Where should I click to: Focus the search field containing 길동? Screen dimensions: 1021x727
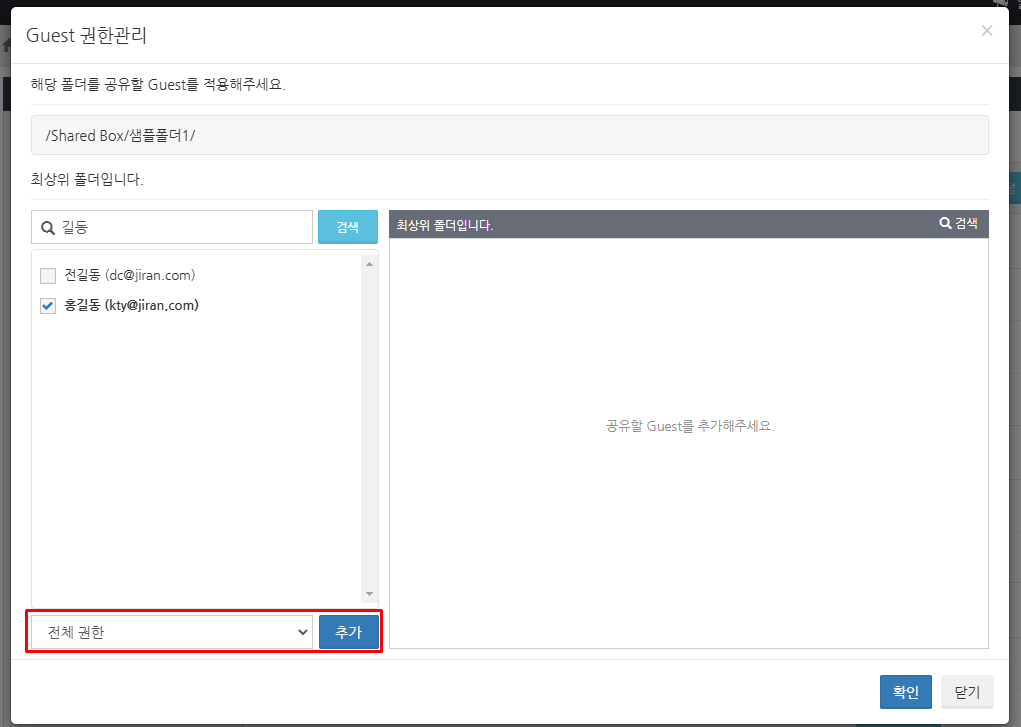point(180,228)
